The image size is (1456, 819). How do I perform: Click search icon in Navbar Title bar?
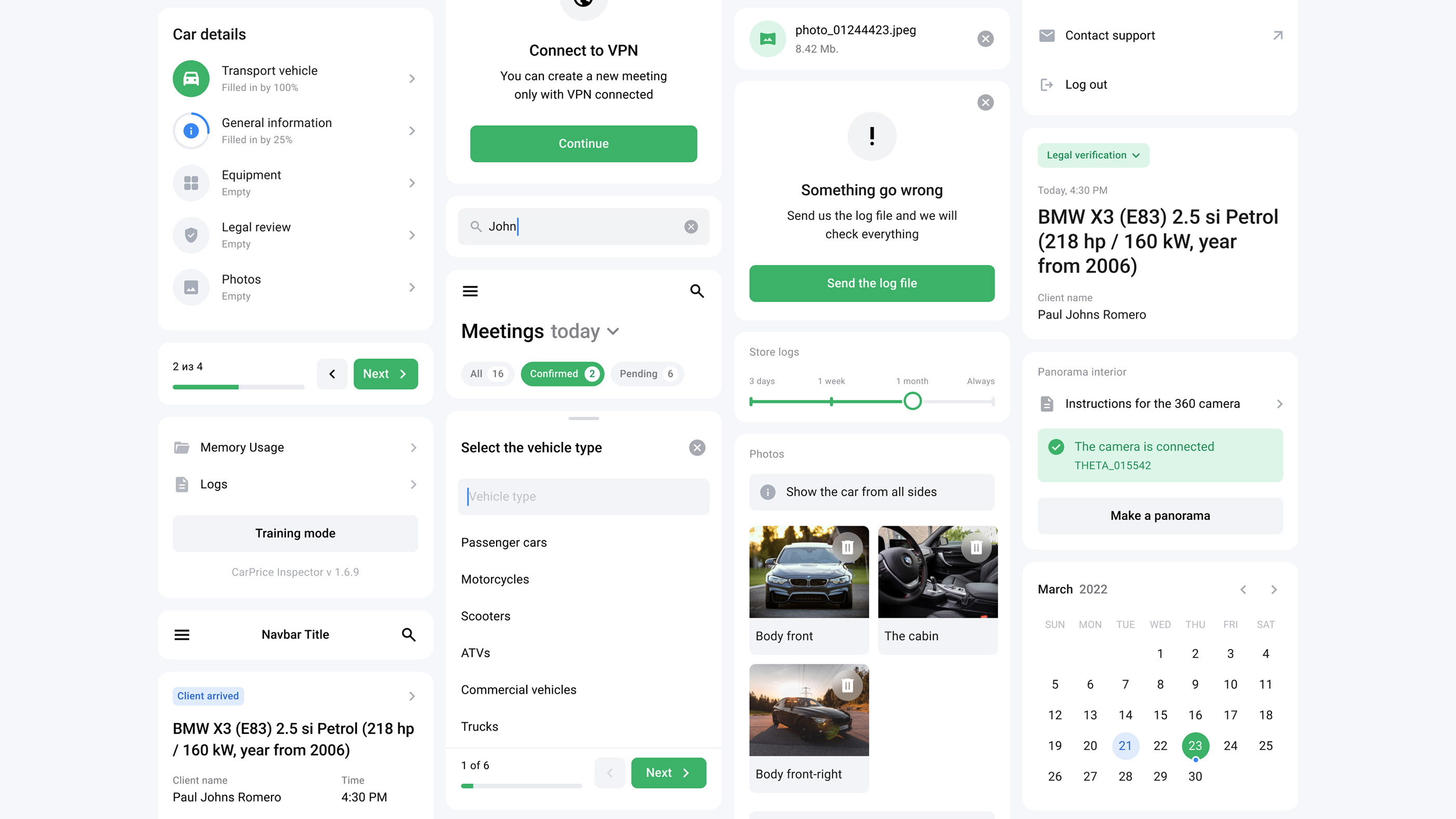[x=409, y=635]
